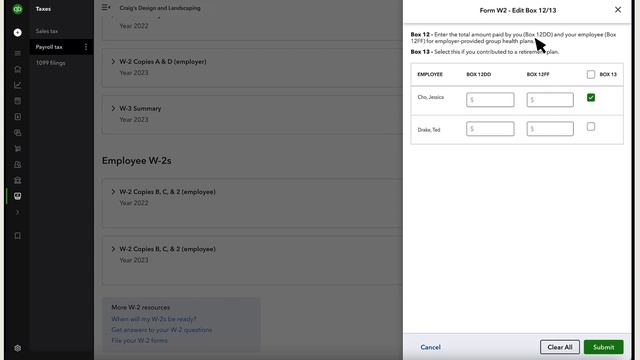640x360 pixels.
Task: Check Box 13 for Drake, Ted
Action: (591, 127)
